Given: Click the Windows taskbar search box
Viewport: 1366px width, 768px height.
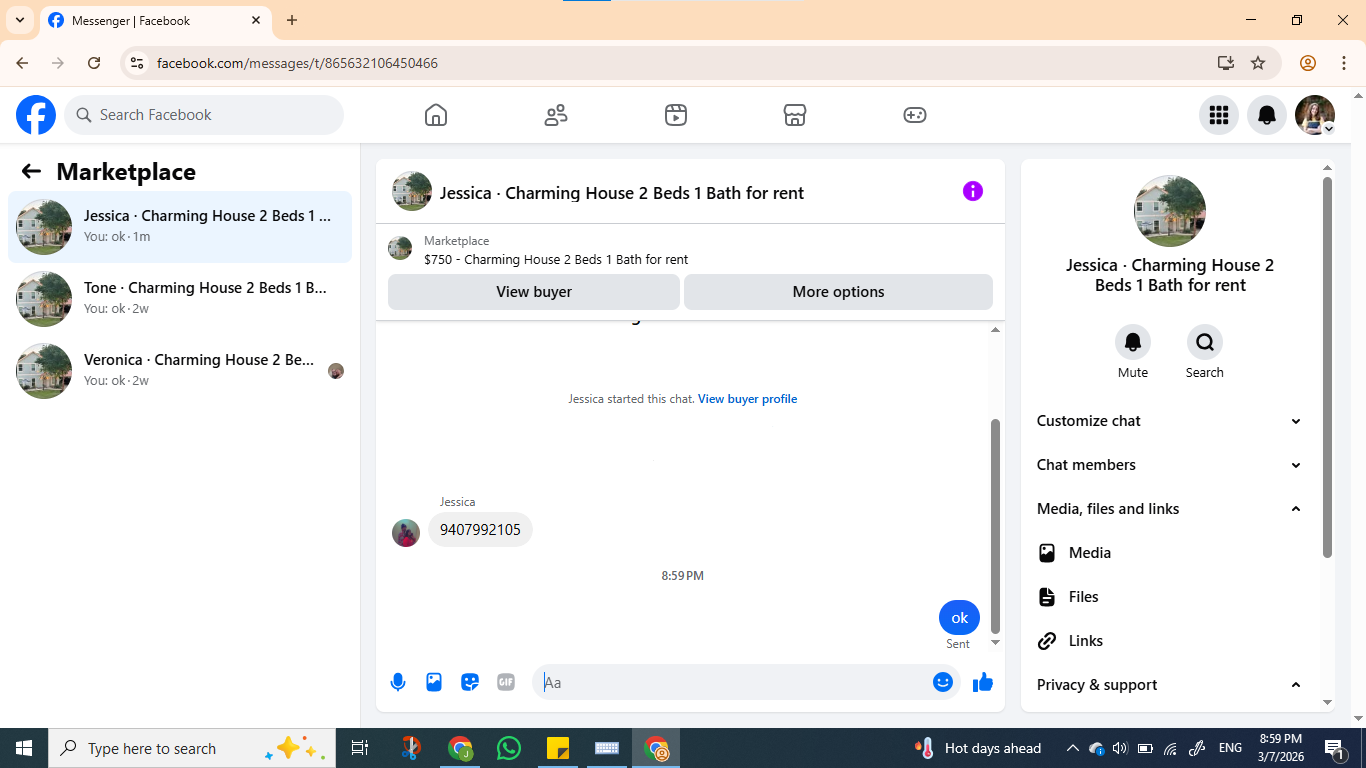Looking at the screenshot, I should pyautogui.click(x=192, y=748).
